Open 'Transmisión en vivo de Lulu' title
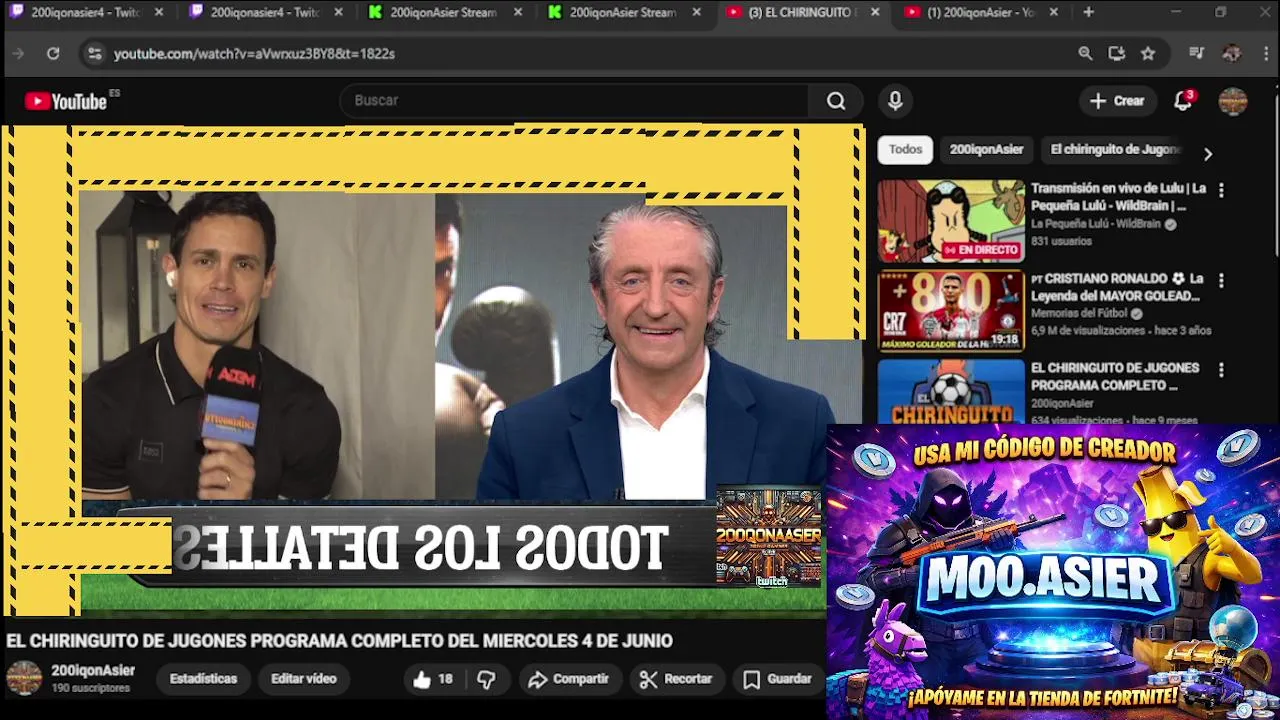Viewport: 1280px width, 720px height. (x=1118, y=197)
